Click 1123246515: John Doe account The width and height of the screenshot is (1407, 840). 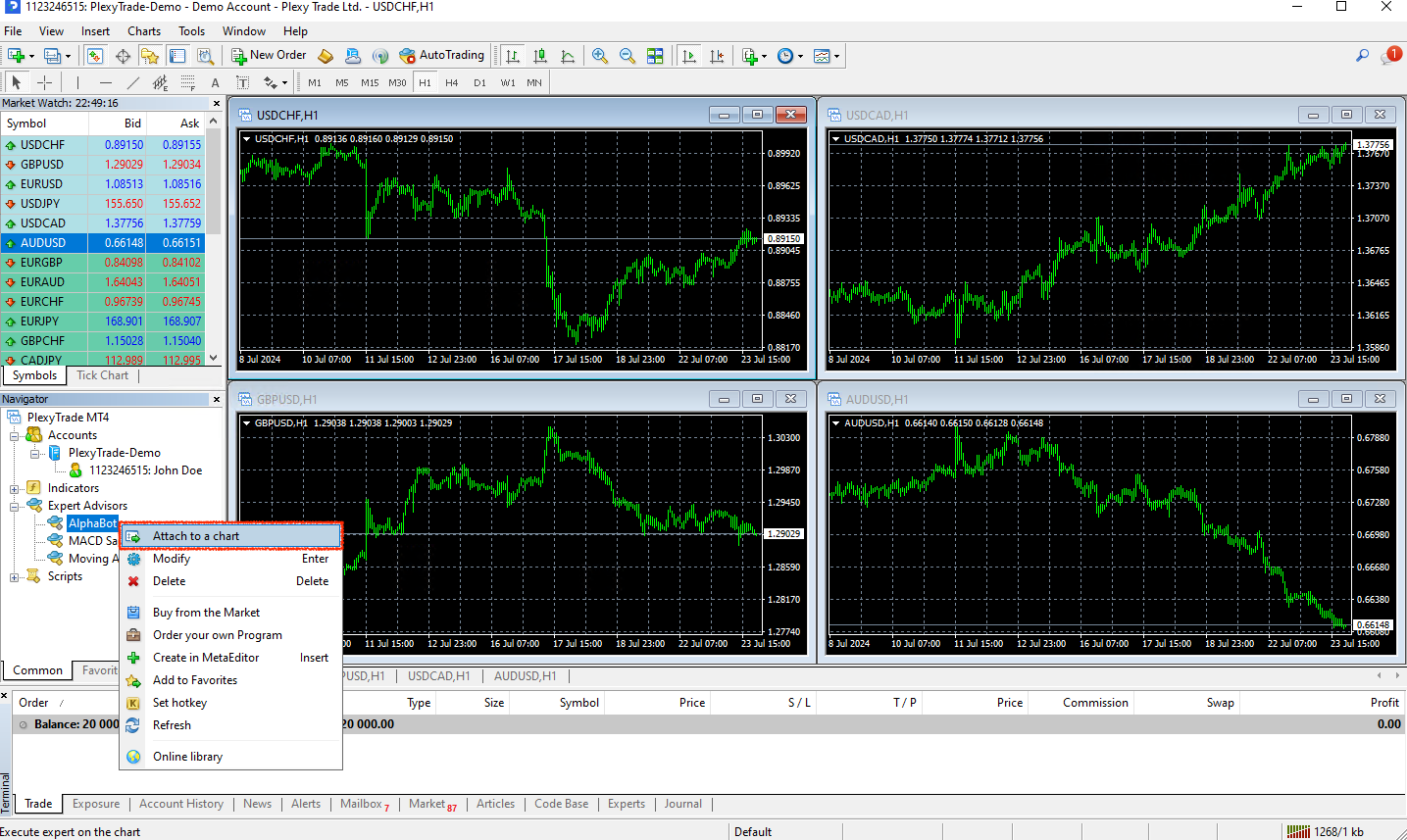click(x=145, y=470)
